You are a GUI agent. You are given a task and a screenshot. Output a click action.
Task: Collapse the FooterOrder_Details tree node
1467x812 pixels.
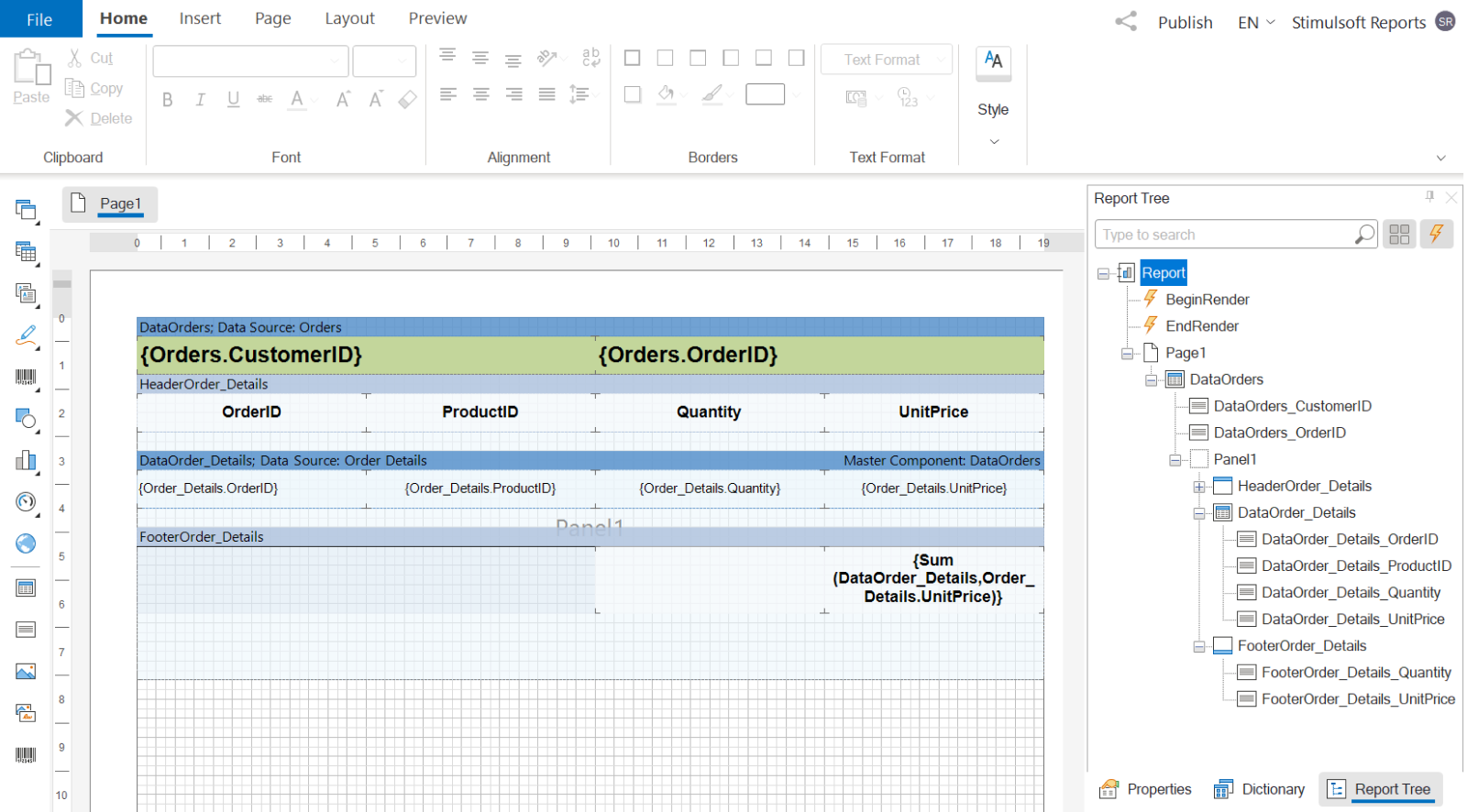1199,646
